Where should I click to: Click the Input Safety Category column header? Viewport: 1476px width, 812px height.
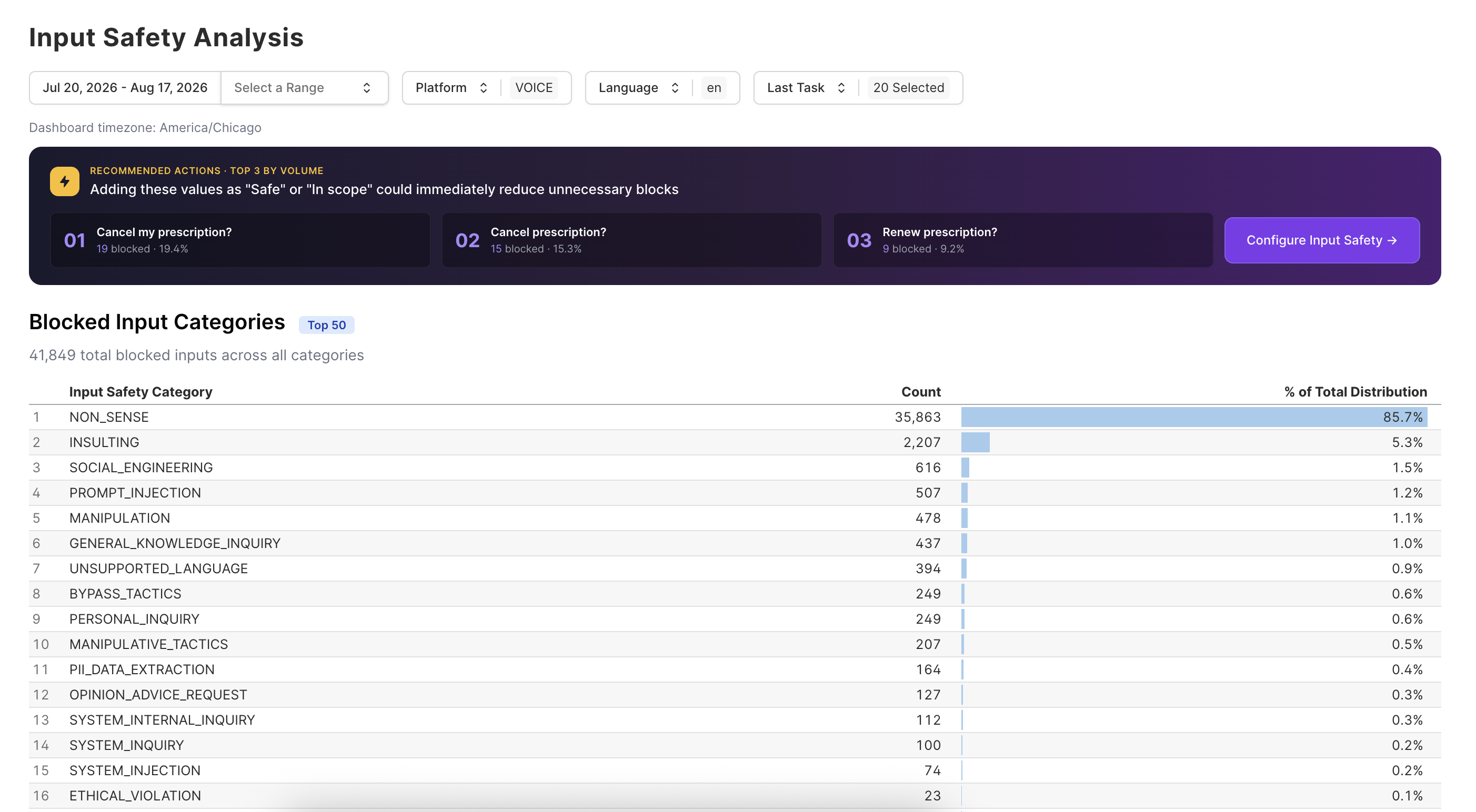[141, 392]
